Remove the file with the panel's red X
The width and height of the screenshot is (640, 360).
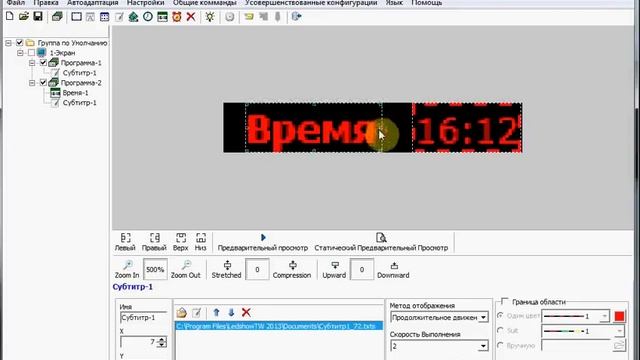click(246, 313)
